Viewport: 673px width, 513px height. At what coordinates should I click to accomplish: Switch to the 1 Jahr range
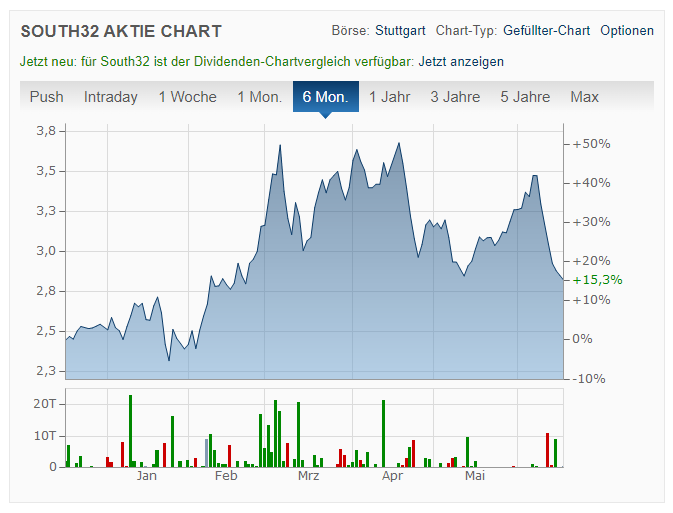[390, 97]
